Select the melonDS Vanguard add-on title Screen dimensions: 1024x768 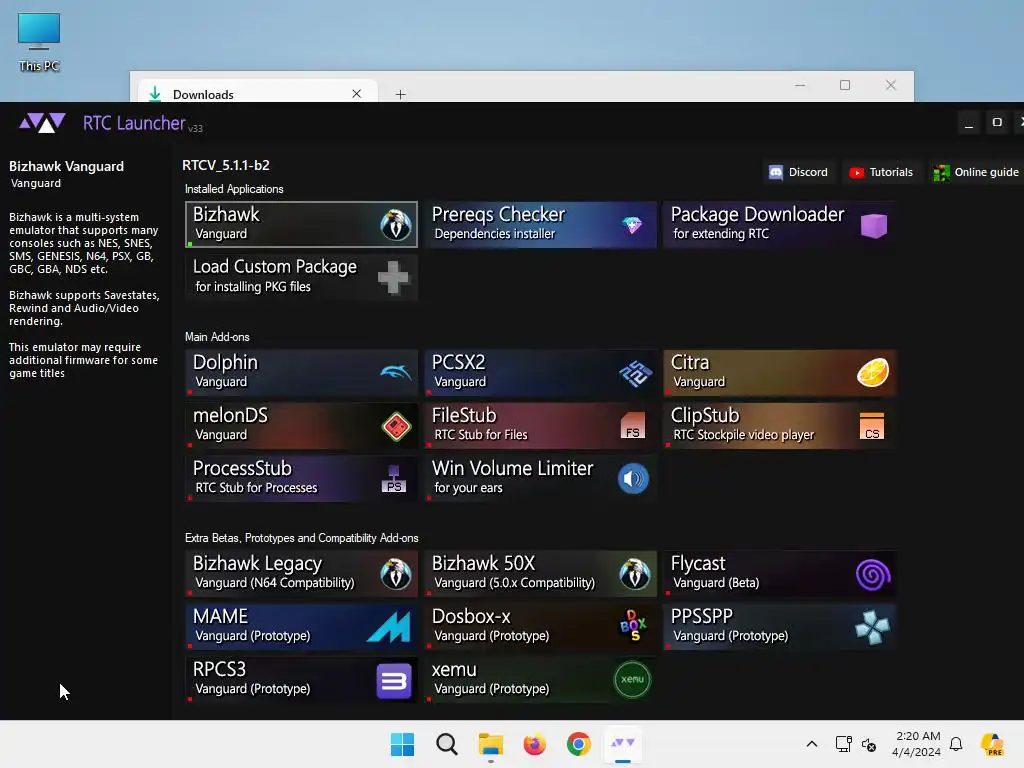(x=230, y=415)
